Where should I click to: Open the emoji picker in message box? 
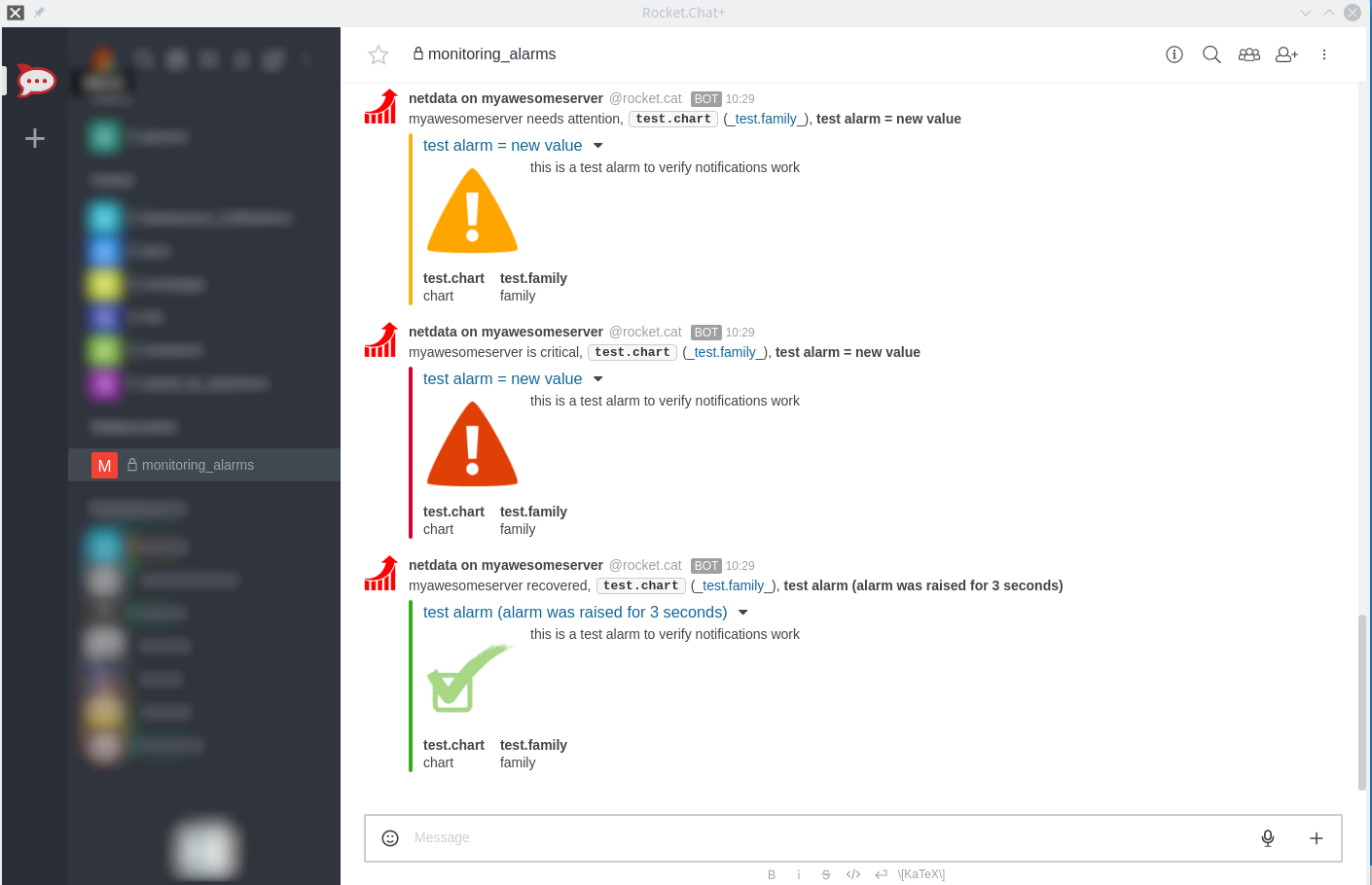[x=390, y=838]
